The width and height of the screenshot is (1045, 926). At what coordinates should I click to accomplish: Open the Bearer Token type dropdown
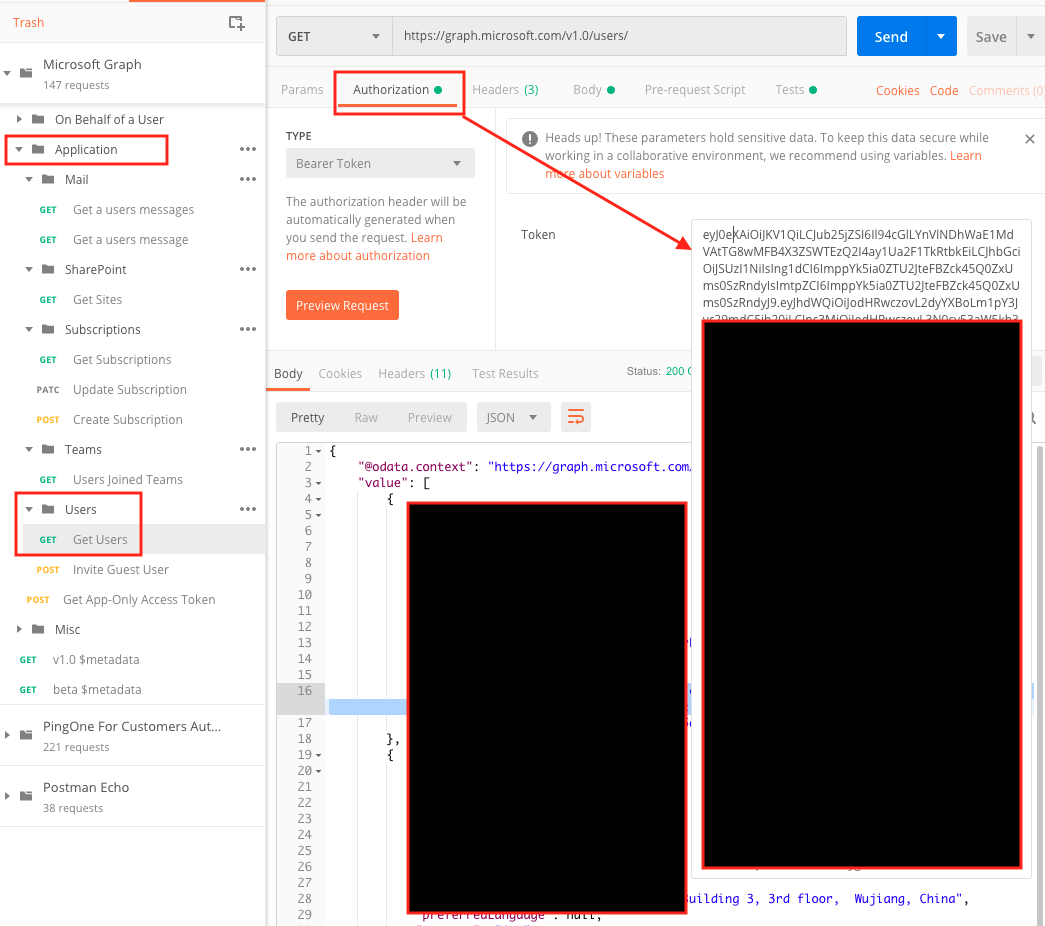tap(380, 163)
